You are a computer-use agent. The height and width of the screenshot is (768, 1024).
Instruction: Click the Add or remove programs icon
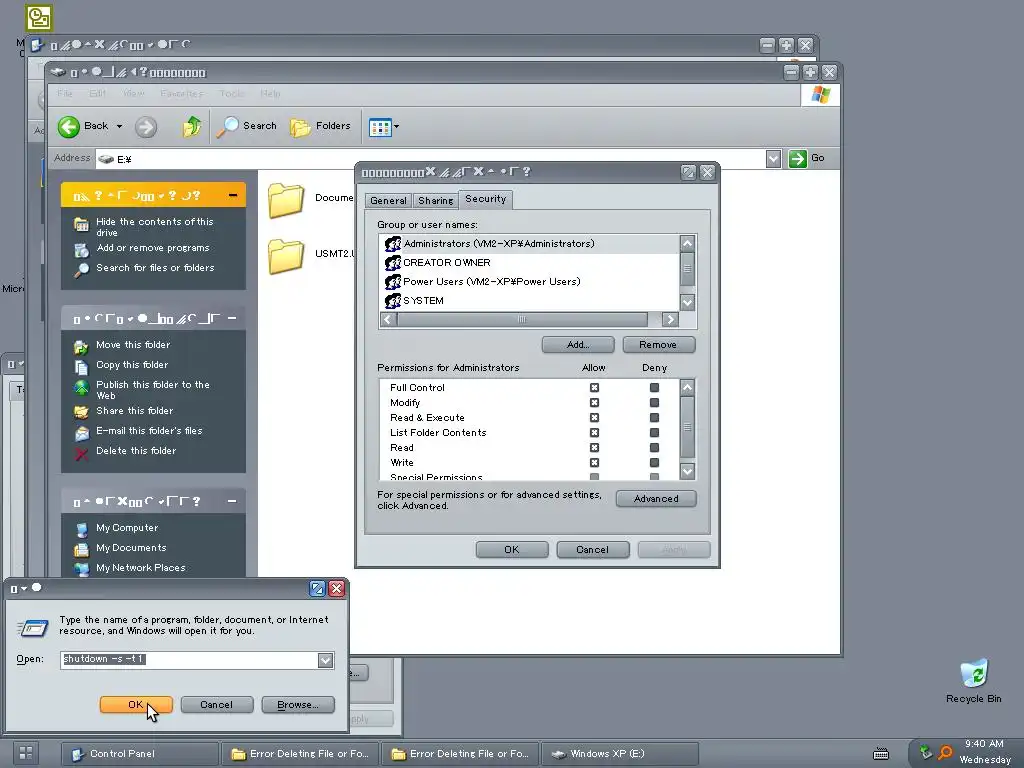[81, 249]
